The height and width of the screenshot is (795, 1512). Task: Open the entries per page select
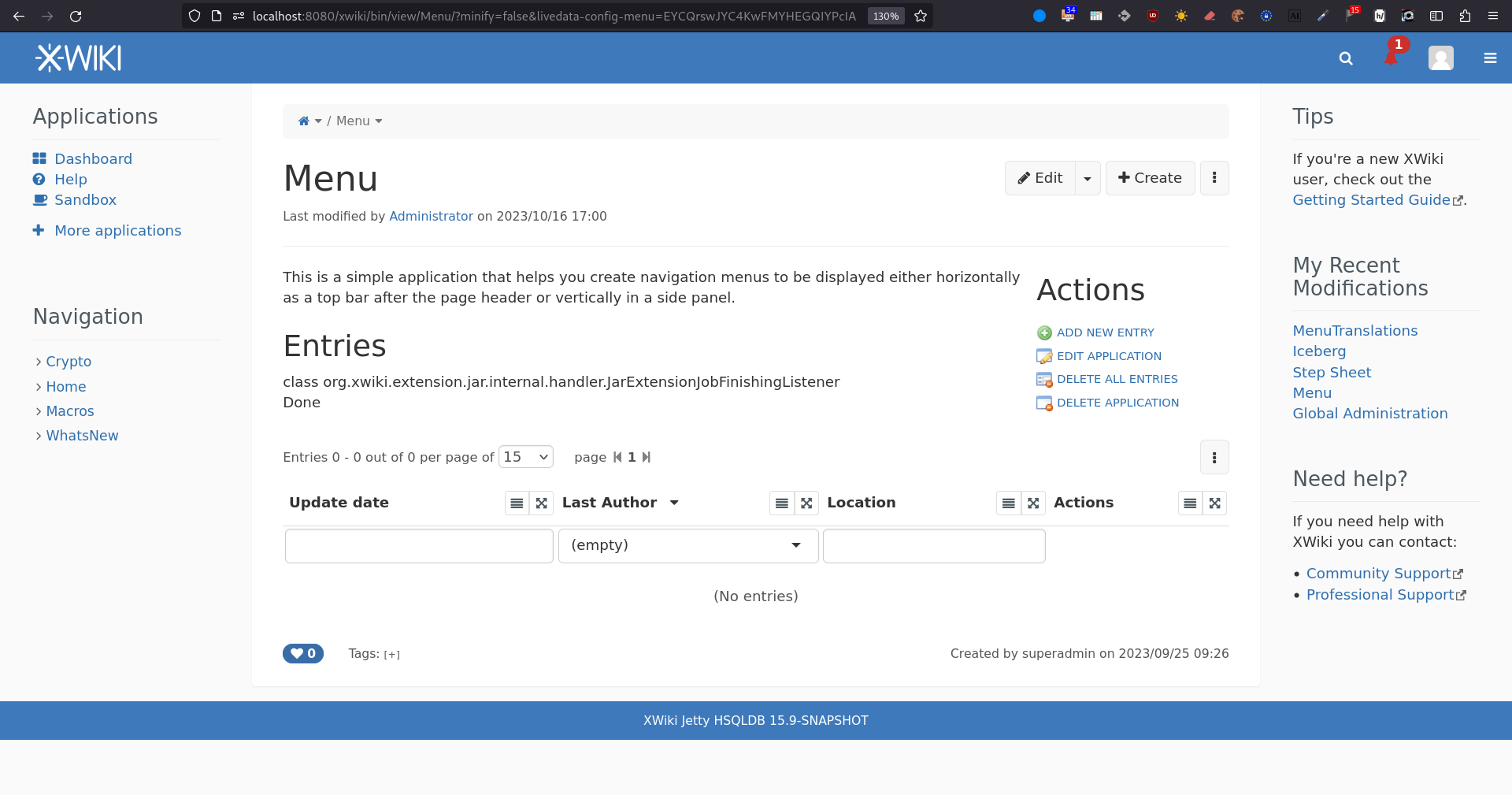click(x=526, y=457)
